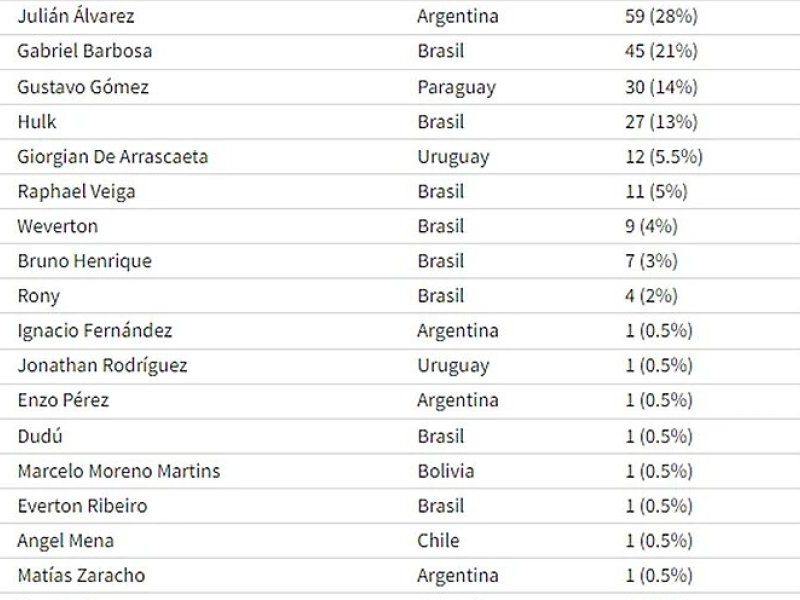Screen dimensions: 800x600
Task: Click the Rony player name
Action: click(x=39, y=296)
